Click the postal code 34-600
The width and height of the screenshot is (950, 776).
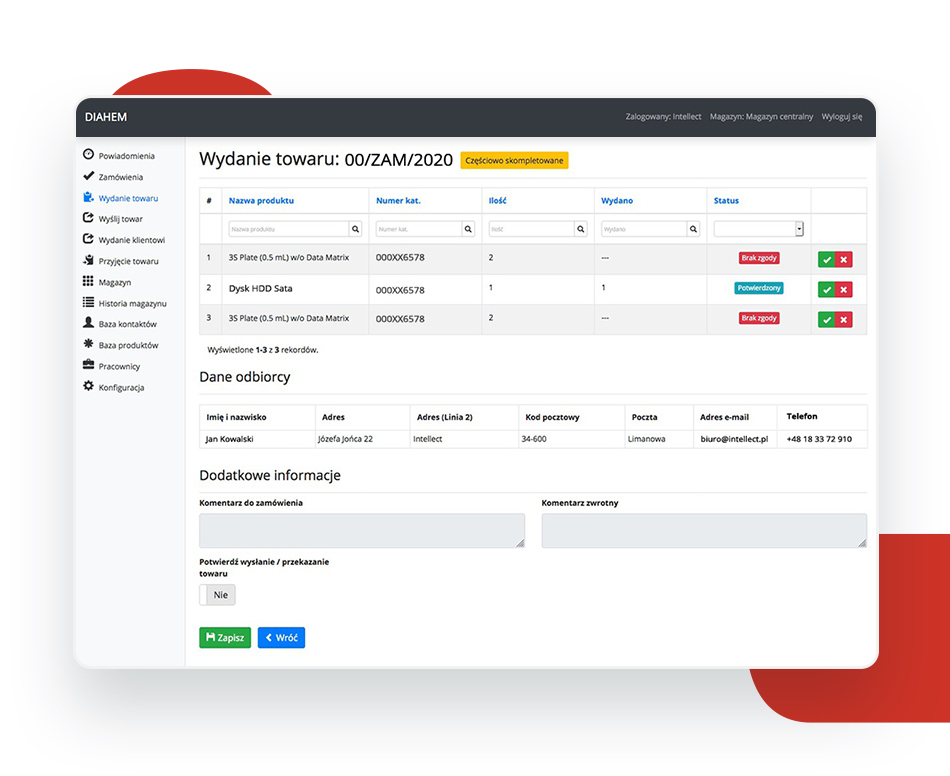click(534, 439)
